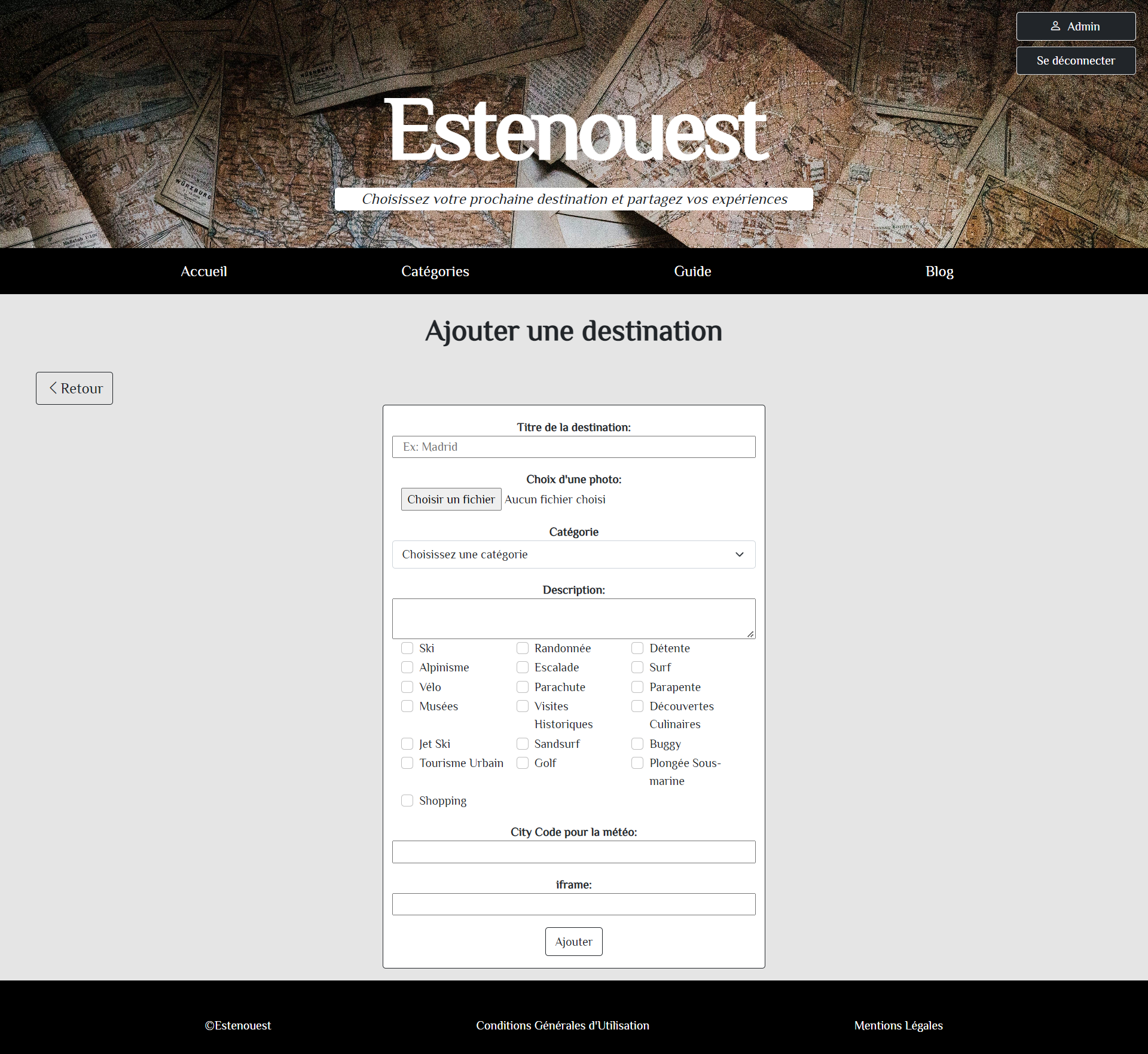Click the Admin user icon
1148x1054 pixels.
(x=1056, y=26)
